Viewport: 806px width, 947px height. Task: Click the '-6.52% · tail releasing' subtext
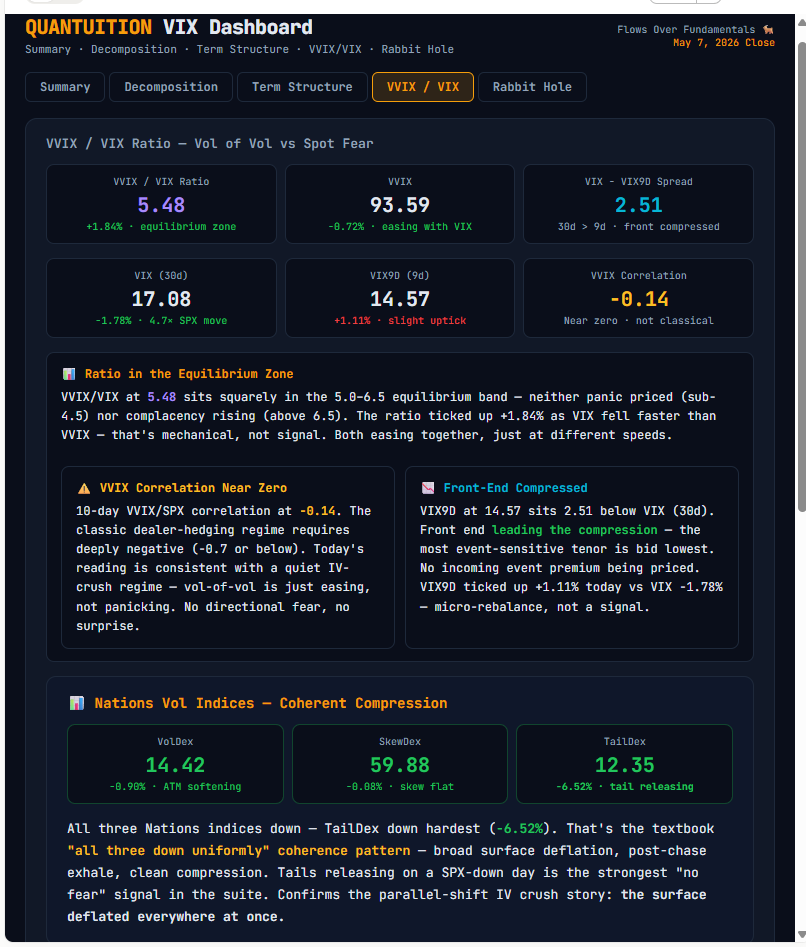625,786
